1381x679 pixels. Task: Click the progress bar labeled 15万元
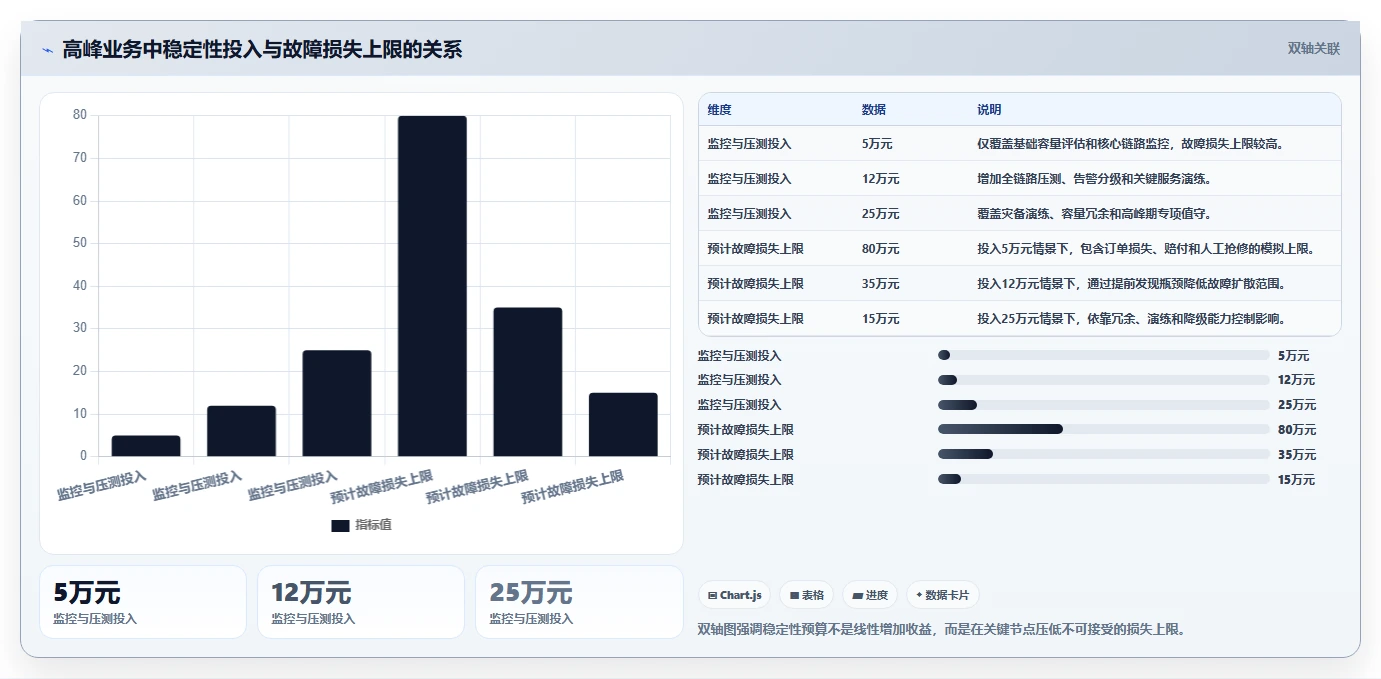tap(1104, 480)
